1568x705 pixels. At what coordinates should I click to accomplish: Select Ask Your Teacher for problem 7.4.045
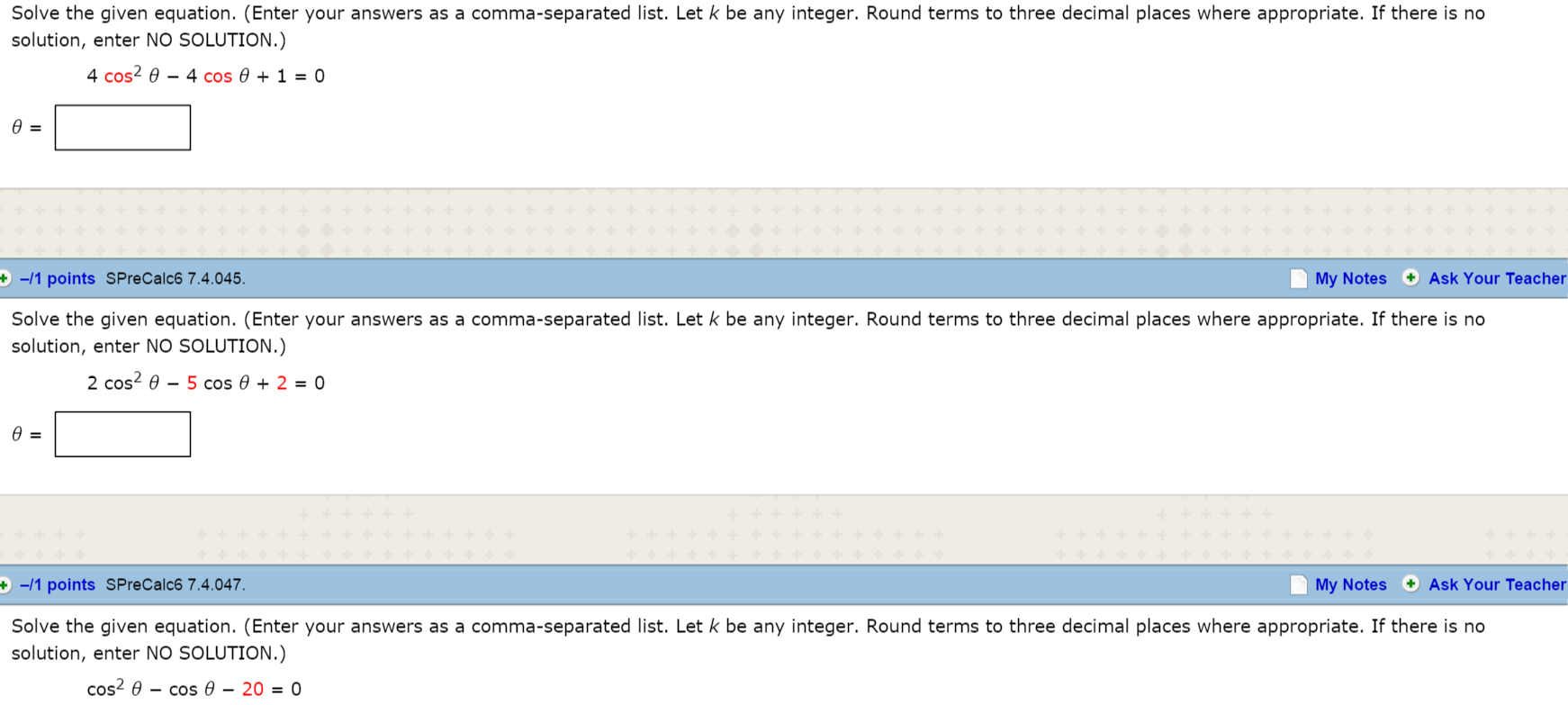1497,278
